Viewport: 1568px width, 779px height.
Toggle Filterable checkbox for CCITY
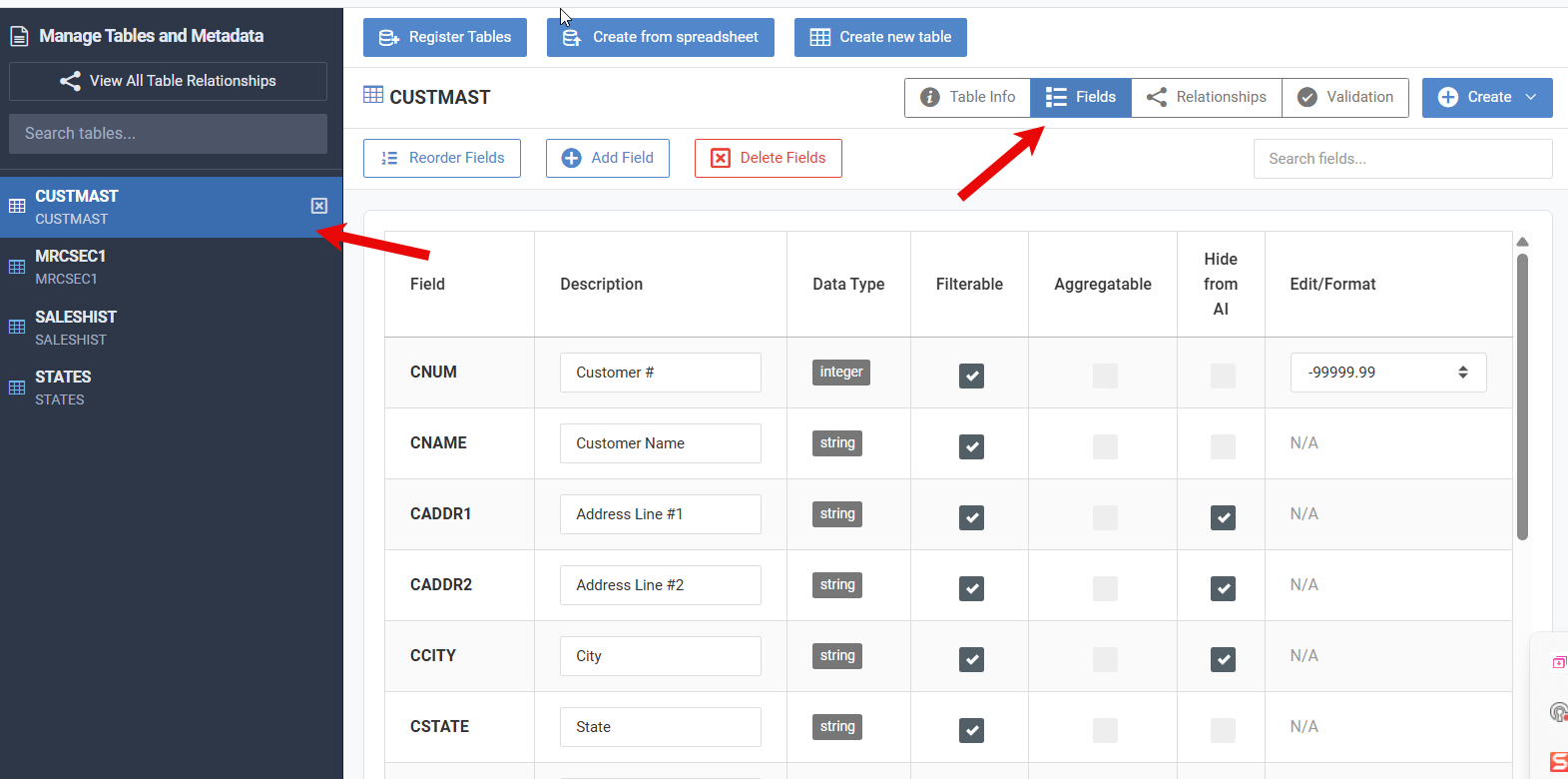[972, 659]
